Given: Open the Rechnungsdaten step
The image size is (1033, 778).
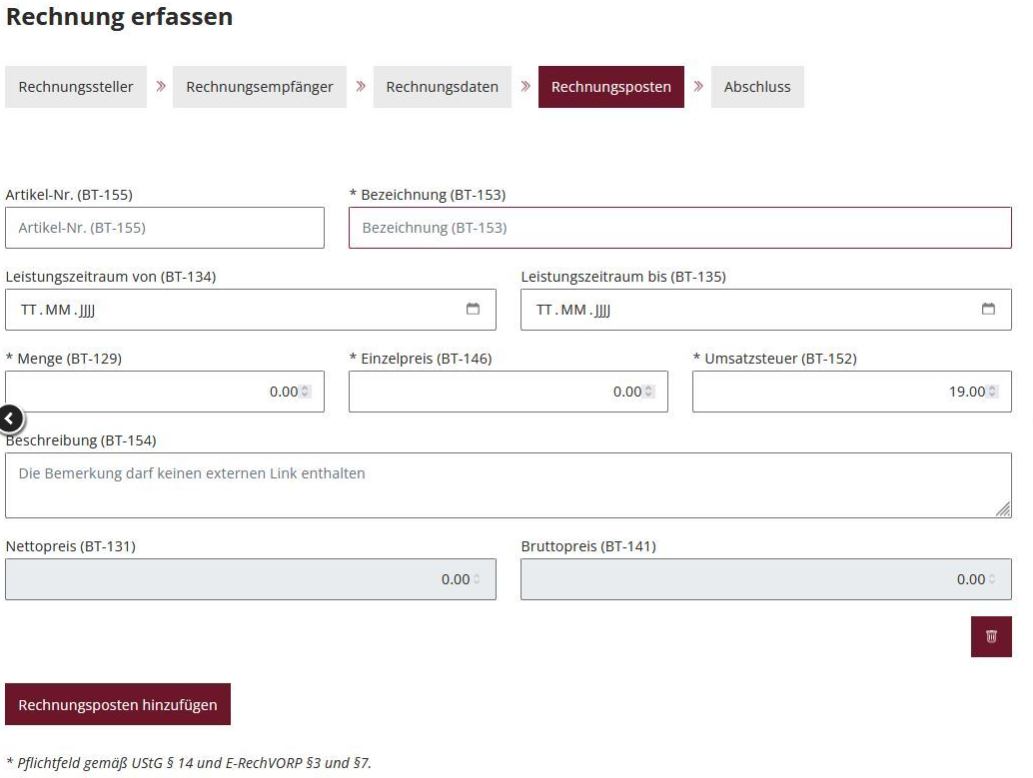Looking at the screenshot, I should coord(442,87).
